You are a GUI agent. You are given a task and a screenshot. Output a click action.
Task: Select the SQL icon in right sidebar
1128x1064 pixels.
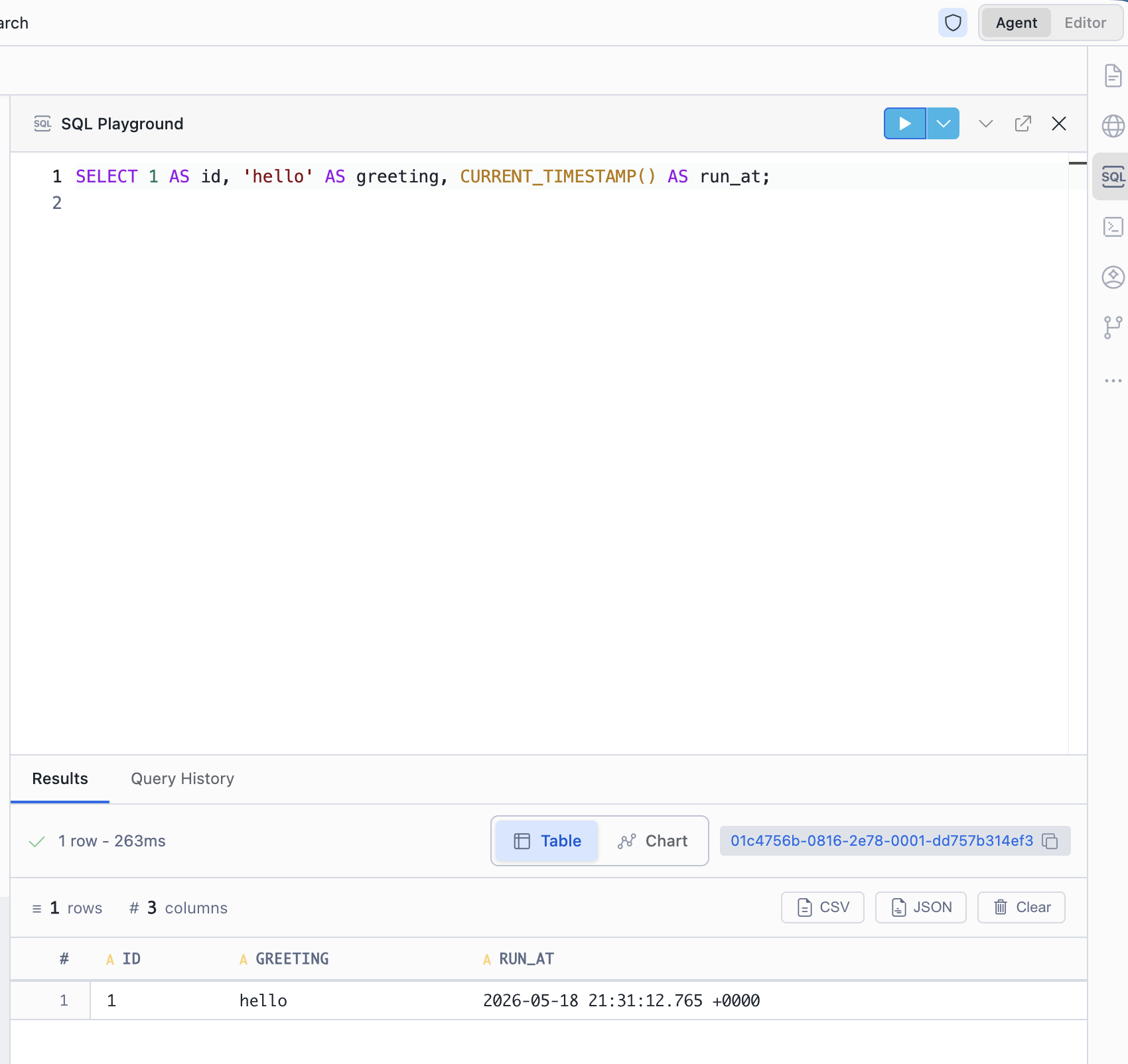1113,176
